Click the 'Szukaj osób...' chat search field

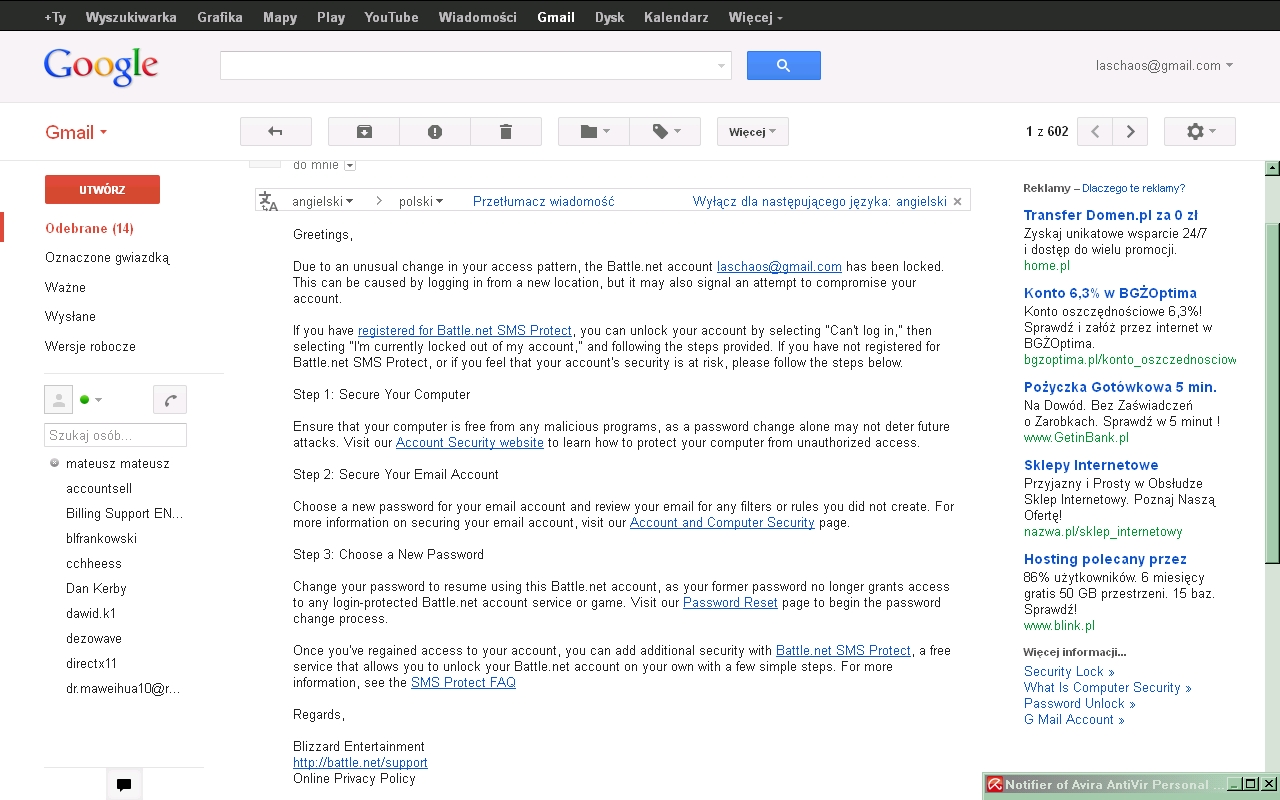click(x=115, y=435)
